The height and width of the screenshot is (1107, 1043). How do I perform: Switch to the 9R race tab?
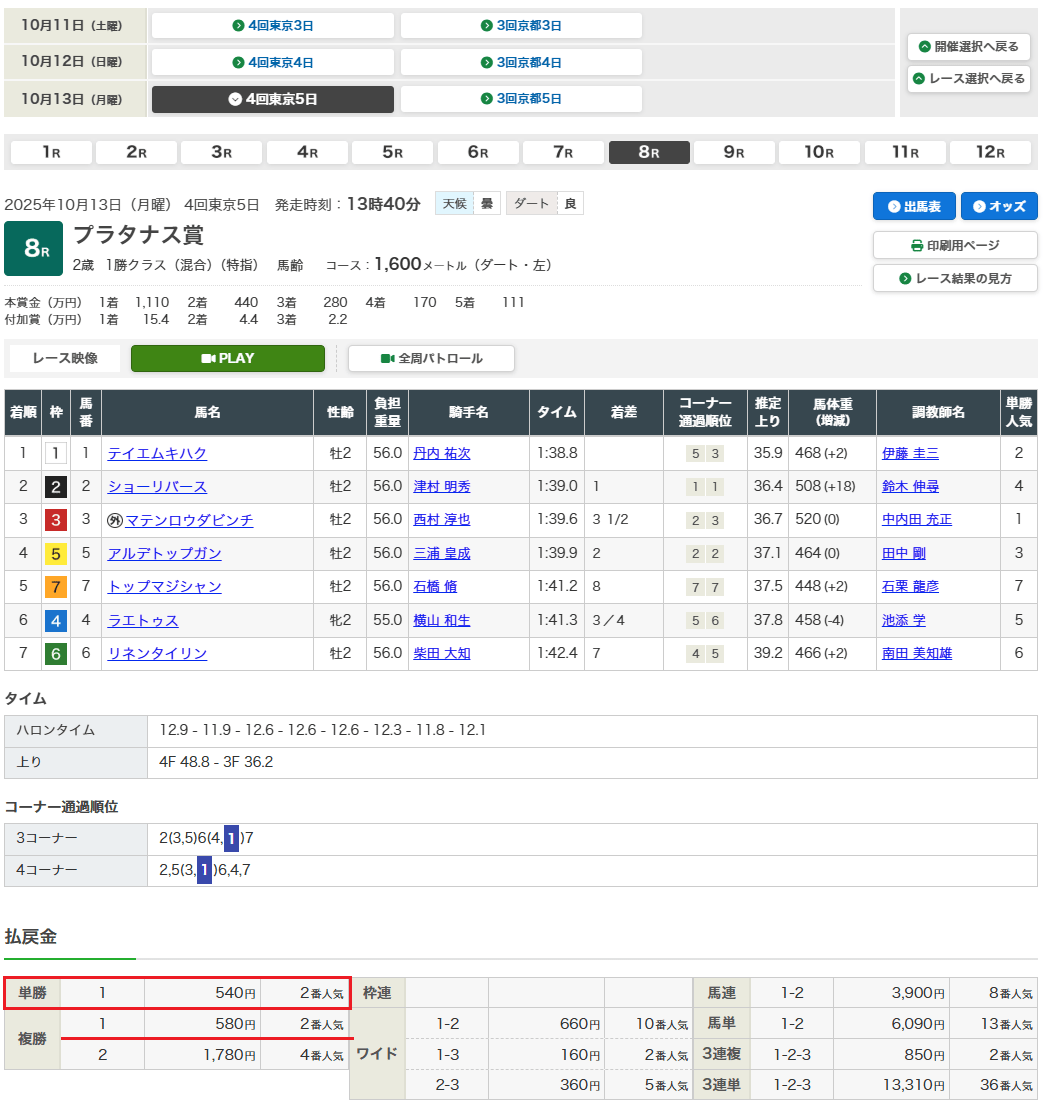[734, 152]
